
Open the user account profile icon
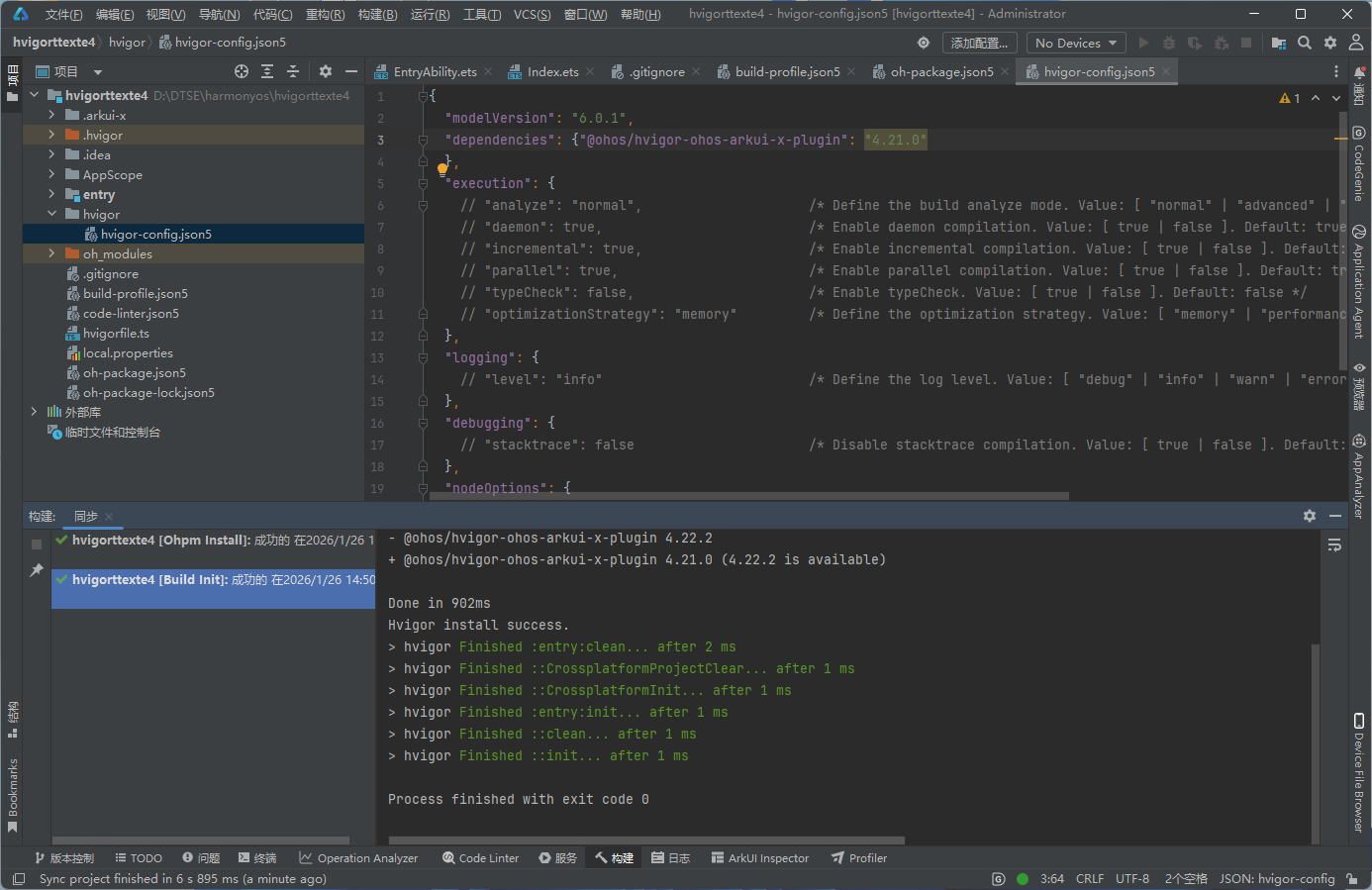(1356, 43)
